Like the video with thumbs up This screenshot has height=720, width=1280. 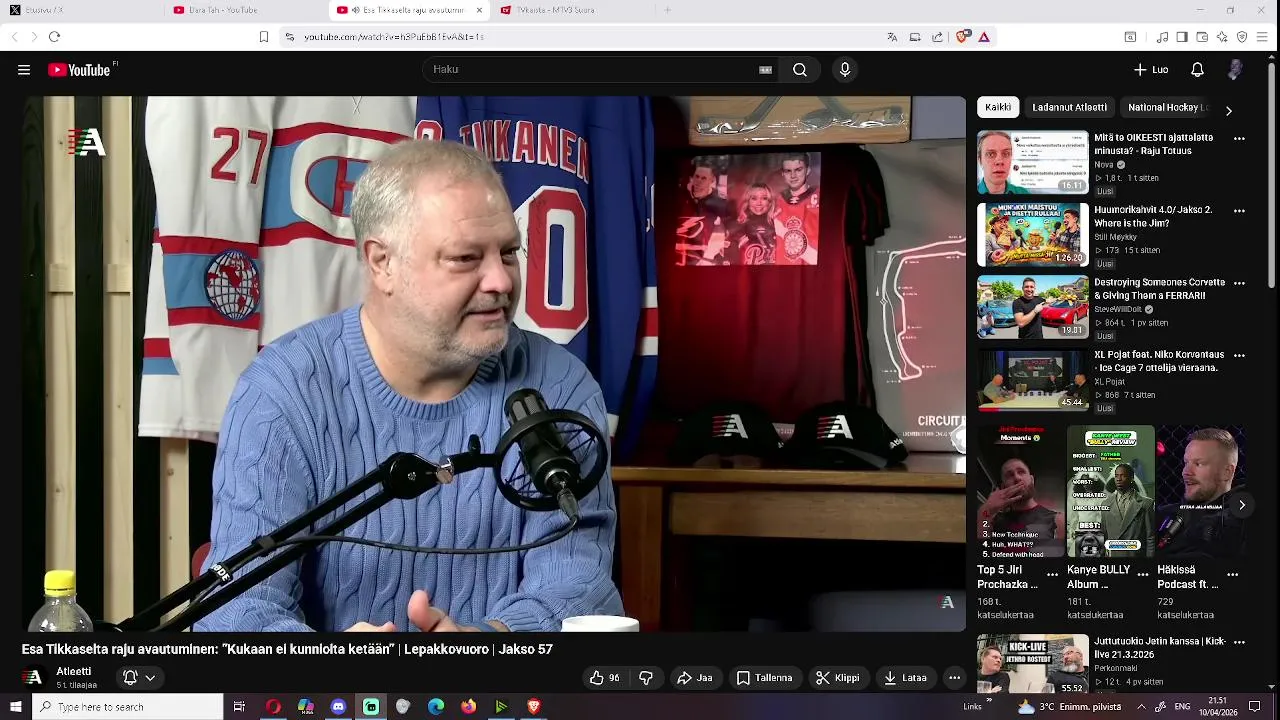click(604, 678)
